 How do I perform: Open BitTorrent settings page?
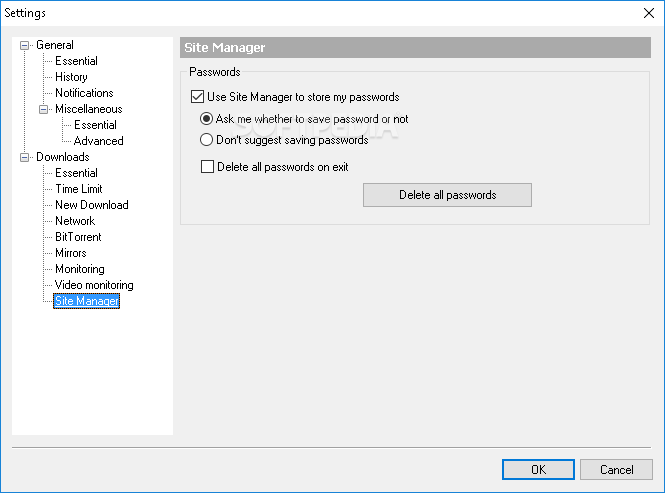pyautogui.click(x=78, y=237)
